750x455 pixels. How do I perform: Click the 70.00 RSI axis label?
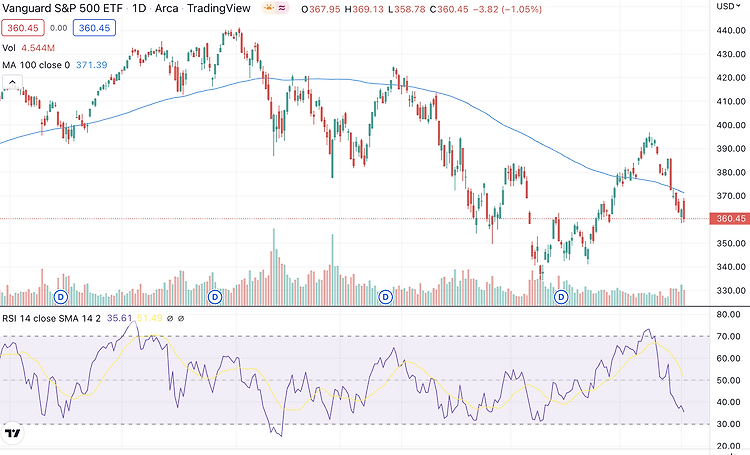pos(728,336)
